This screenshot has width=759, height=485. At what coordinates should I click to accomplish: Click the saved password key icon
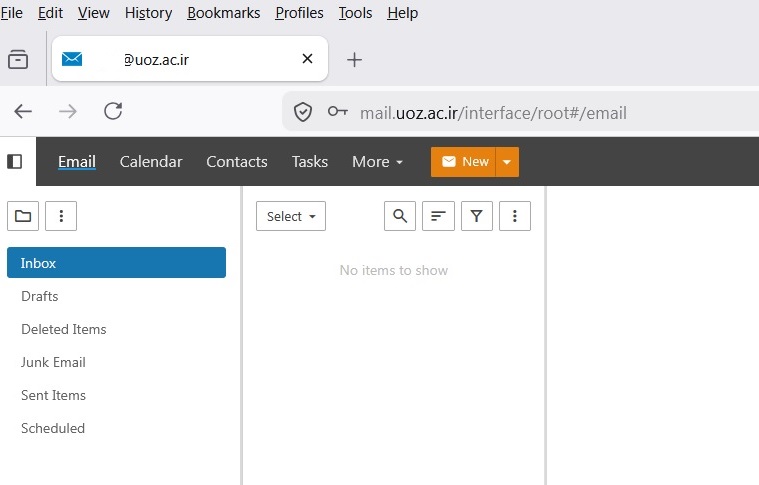[337, 112]
